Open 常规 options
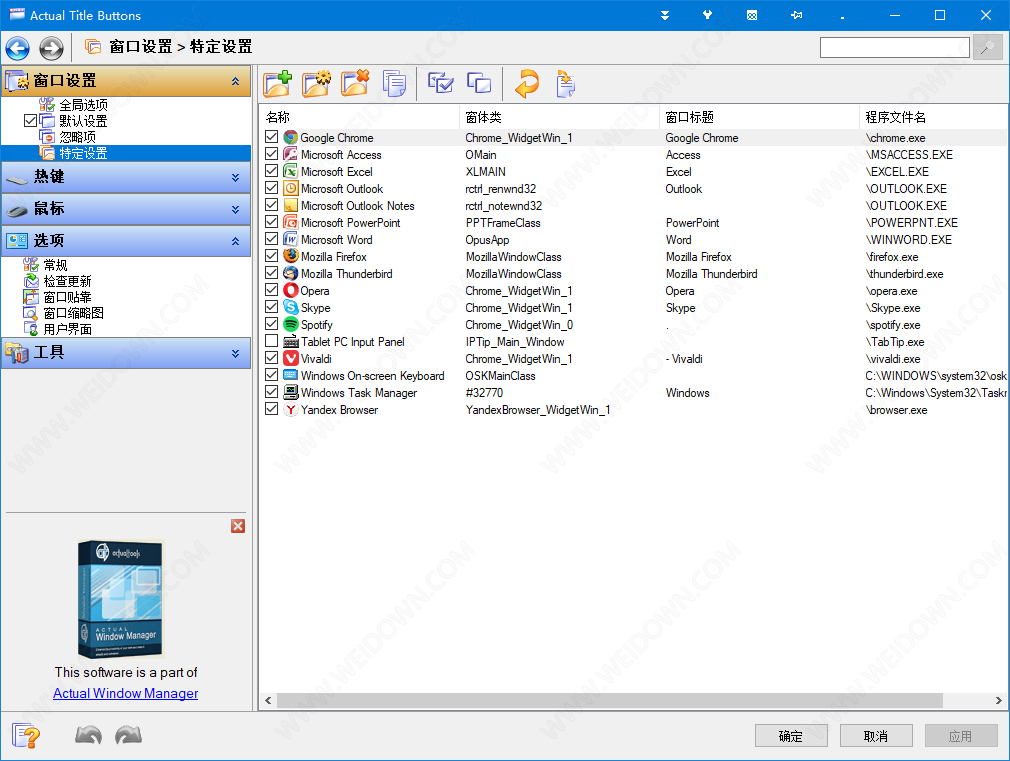 pos(55,265)
